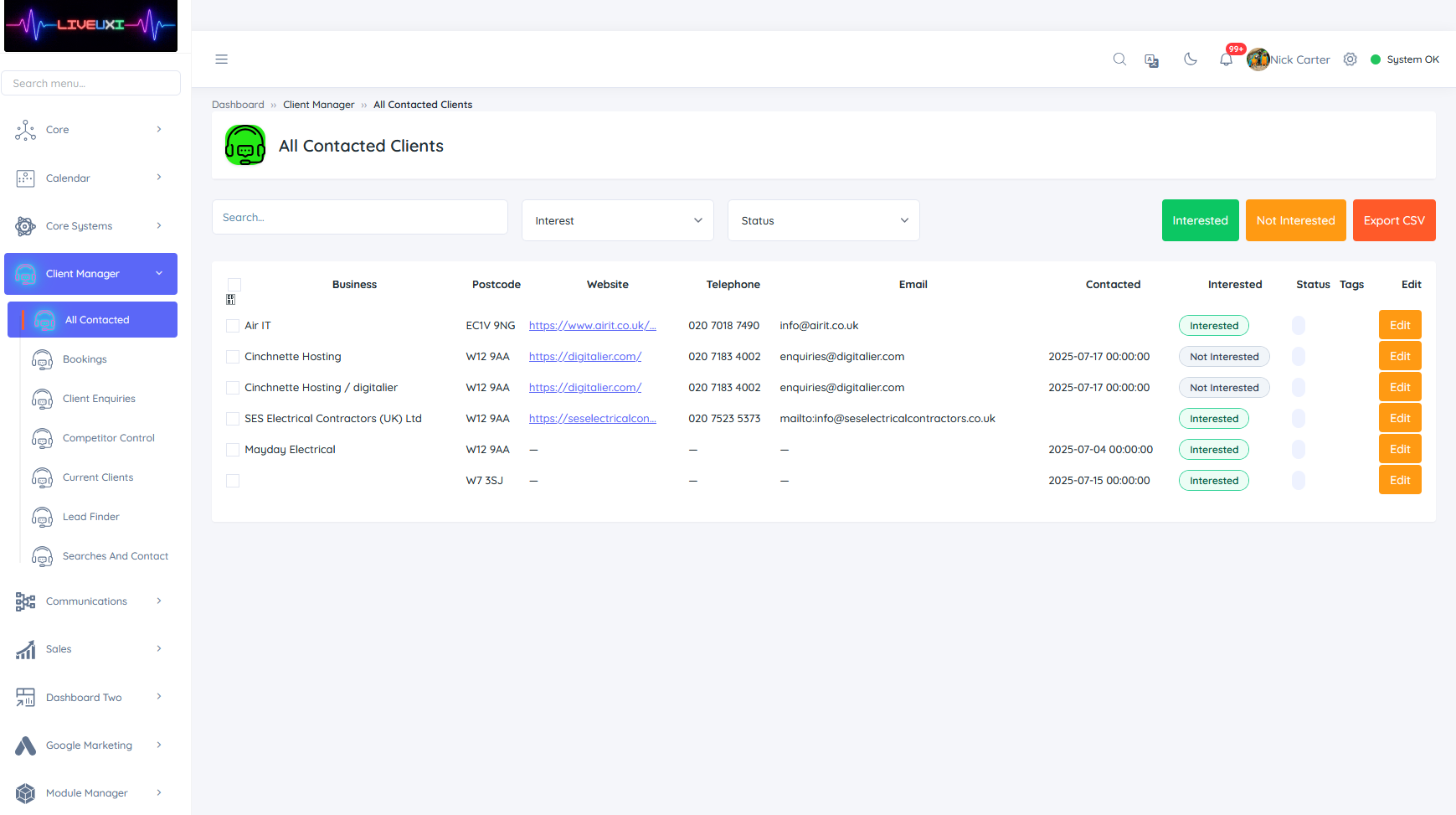
Task: Click the Bookings headset icon
Action: pyautogui.click(x=42, y=359)
